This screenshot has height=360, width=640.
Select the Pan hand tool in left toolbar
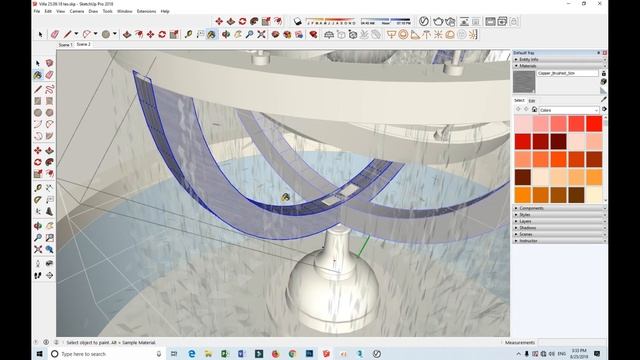pos(49,225)
